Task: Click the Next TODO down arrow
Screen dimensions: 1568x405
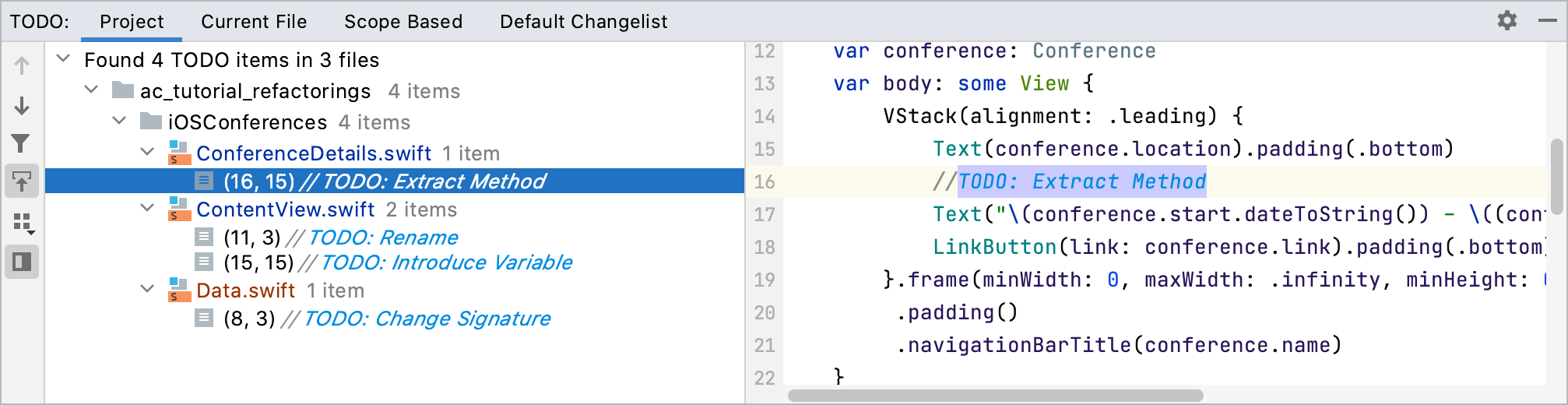Action: click(22, 105)
